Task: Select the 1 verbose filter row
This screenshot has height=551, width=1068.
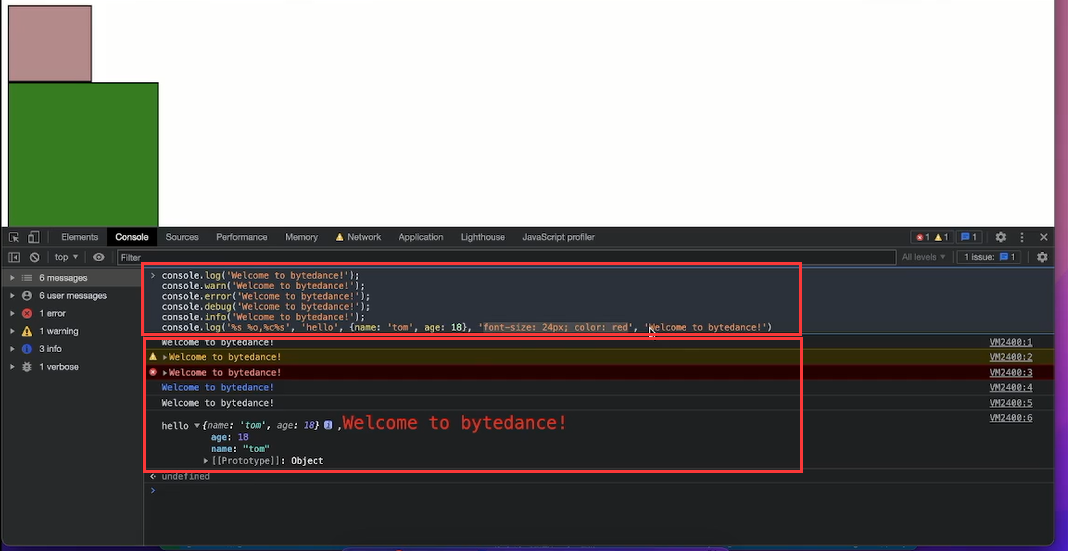Action: [x=72, y=366]
